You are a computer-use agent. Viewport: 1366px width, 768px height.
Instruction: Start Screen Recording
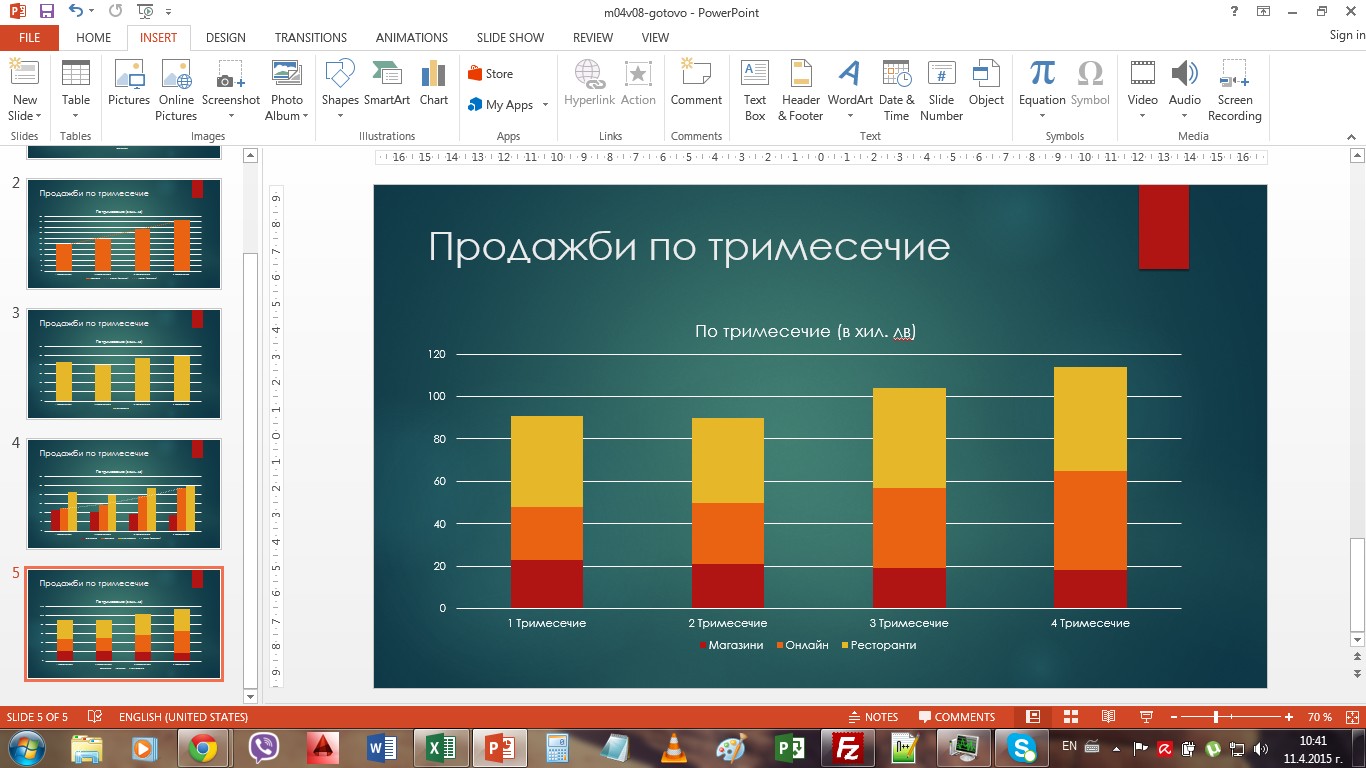1235,90
